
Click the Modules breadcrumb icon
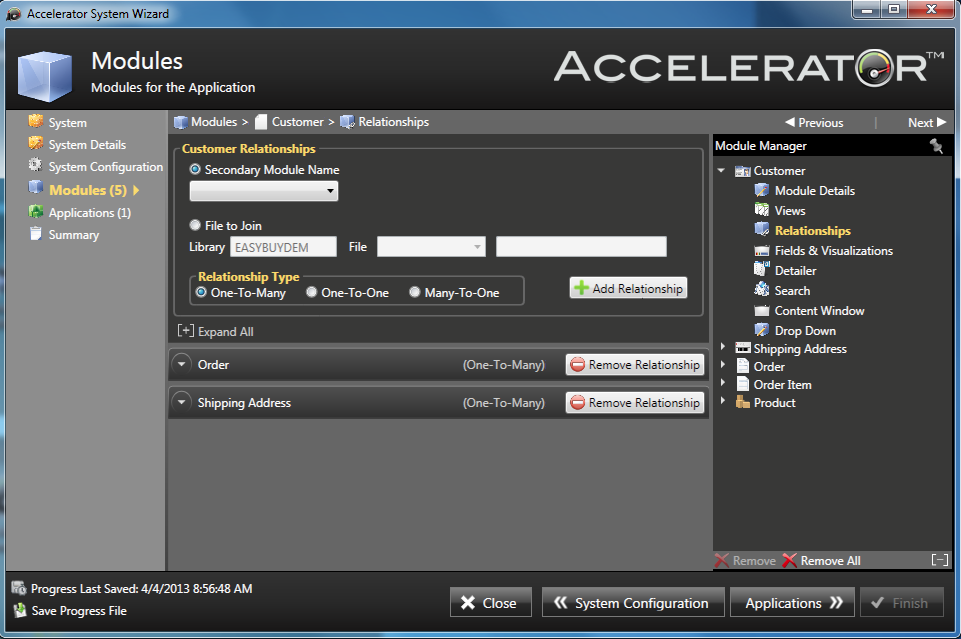pyautogui.click(x=181, y=122)
